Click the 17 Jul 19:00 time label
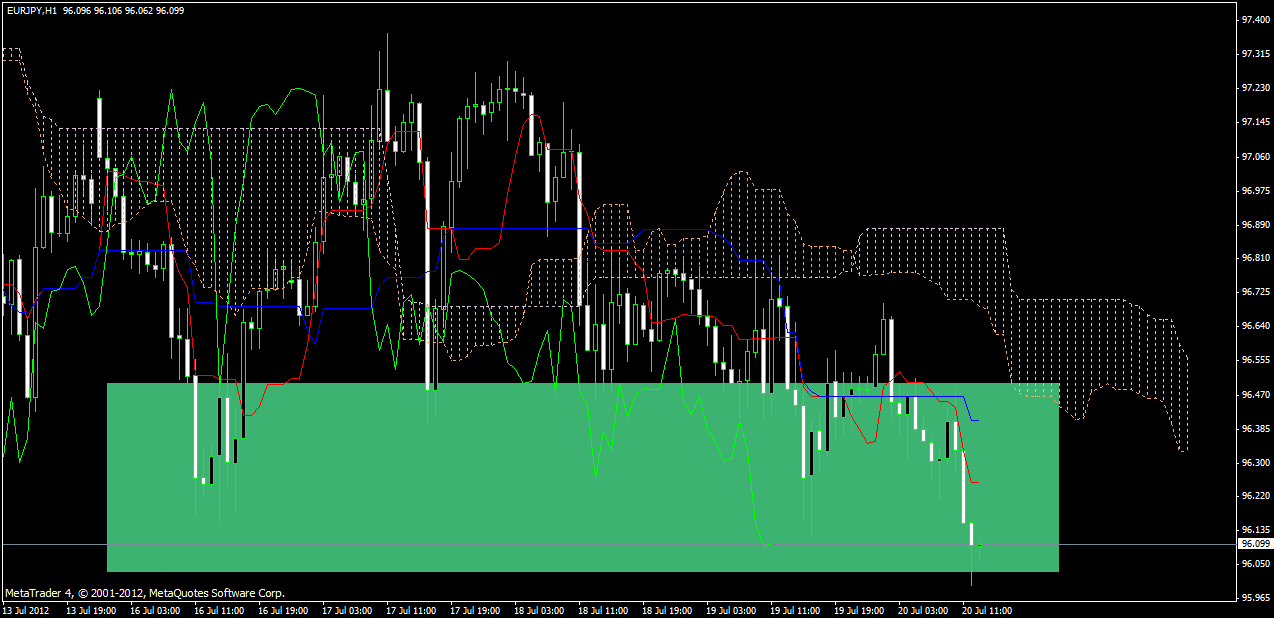The width and height of the screenshot is (1274, 618). [x=476, y=610]
